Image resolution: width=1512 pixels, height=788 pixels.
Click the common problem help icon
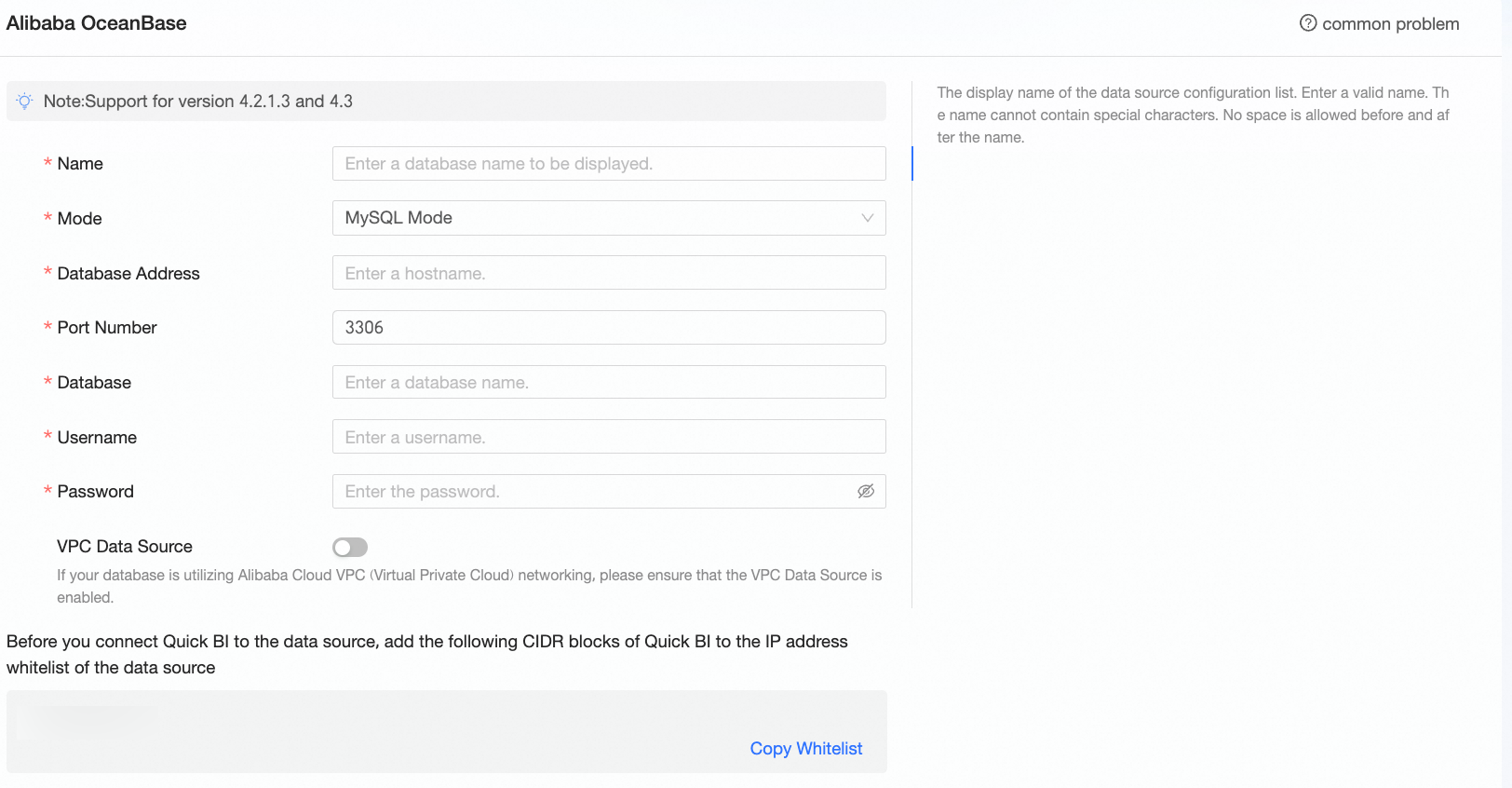point(1308,23)
